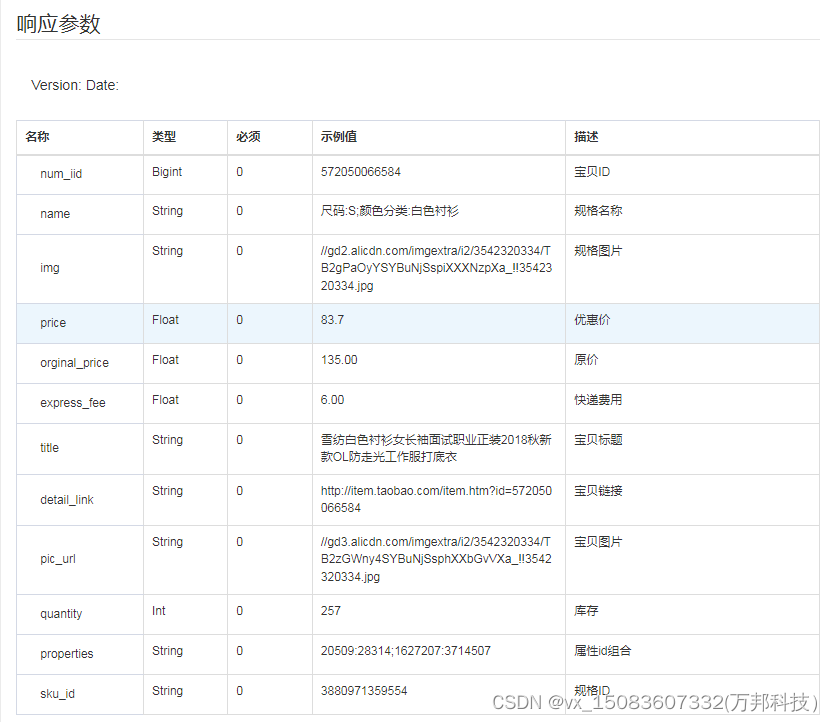
Task: Select the img parameter name
Action: (x=50, y=268)
